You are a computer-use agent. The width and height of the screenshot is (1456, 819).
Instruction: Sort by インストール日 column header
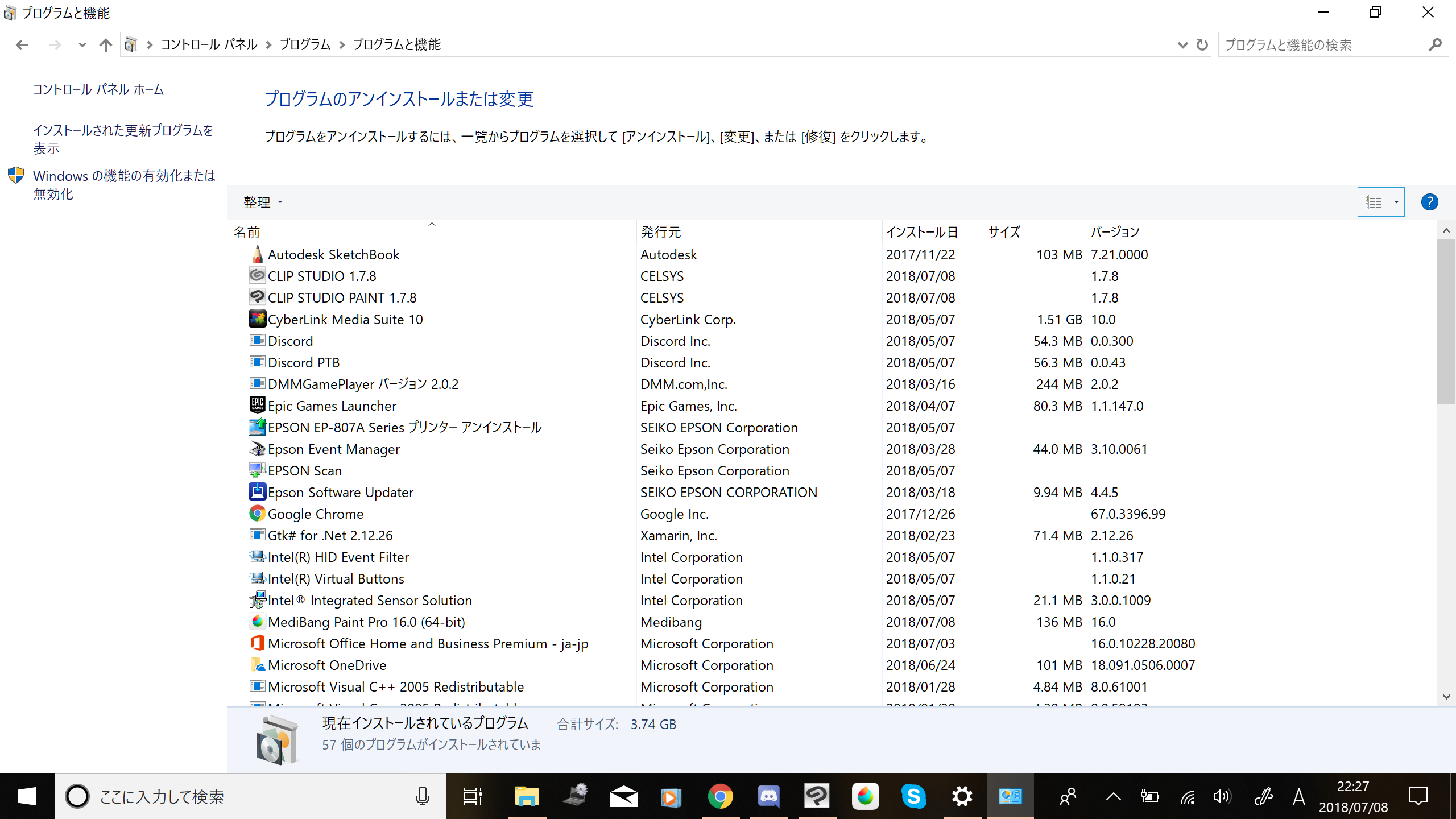click(x=921, y=232)
